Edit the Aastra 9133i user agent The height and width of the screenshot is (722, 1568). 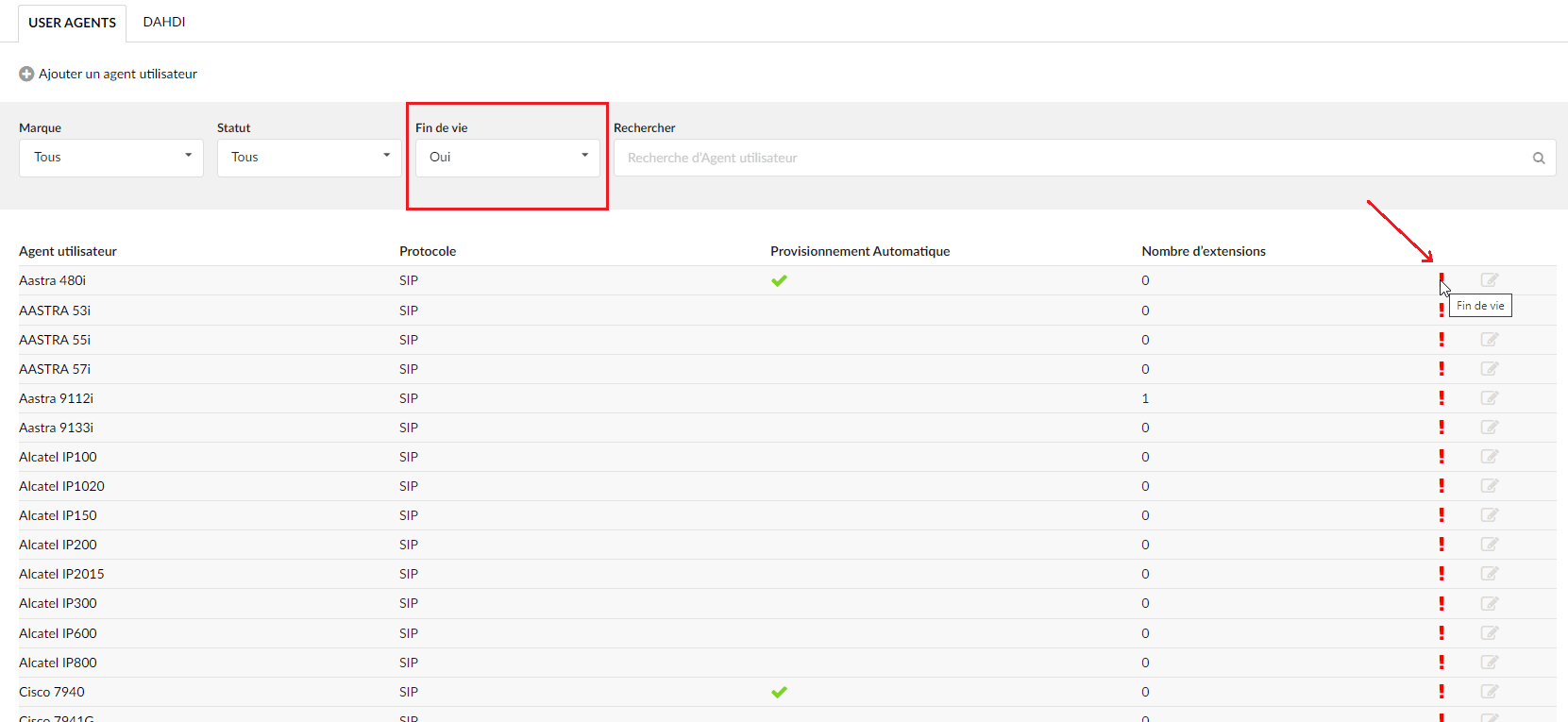(x=1490, y=427)
